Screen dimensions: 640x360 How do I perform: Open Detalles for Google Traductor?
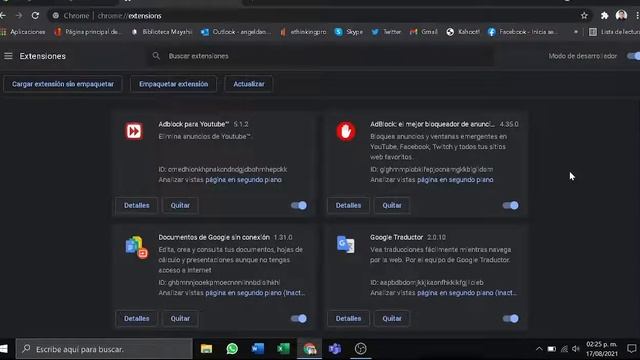tap(348, 318)
